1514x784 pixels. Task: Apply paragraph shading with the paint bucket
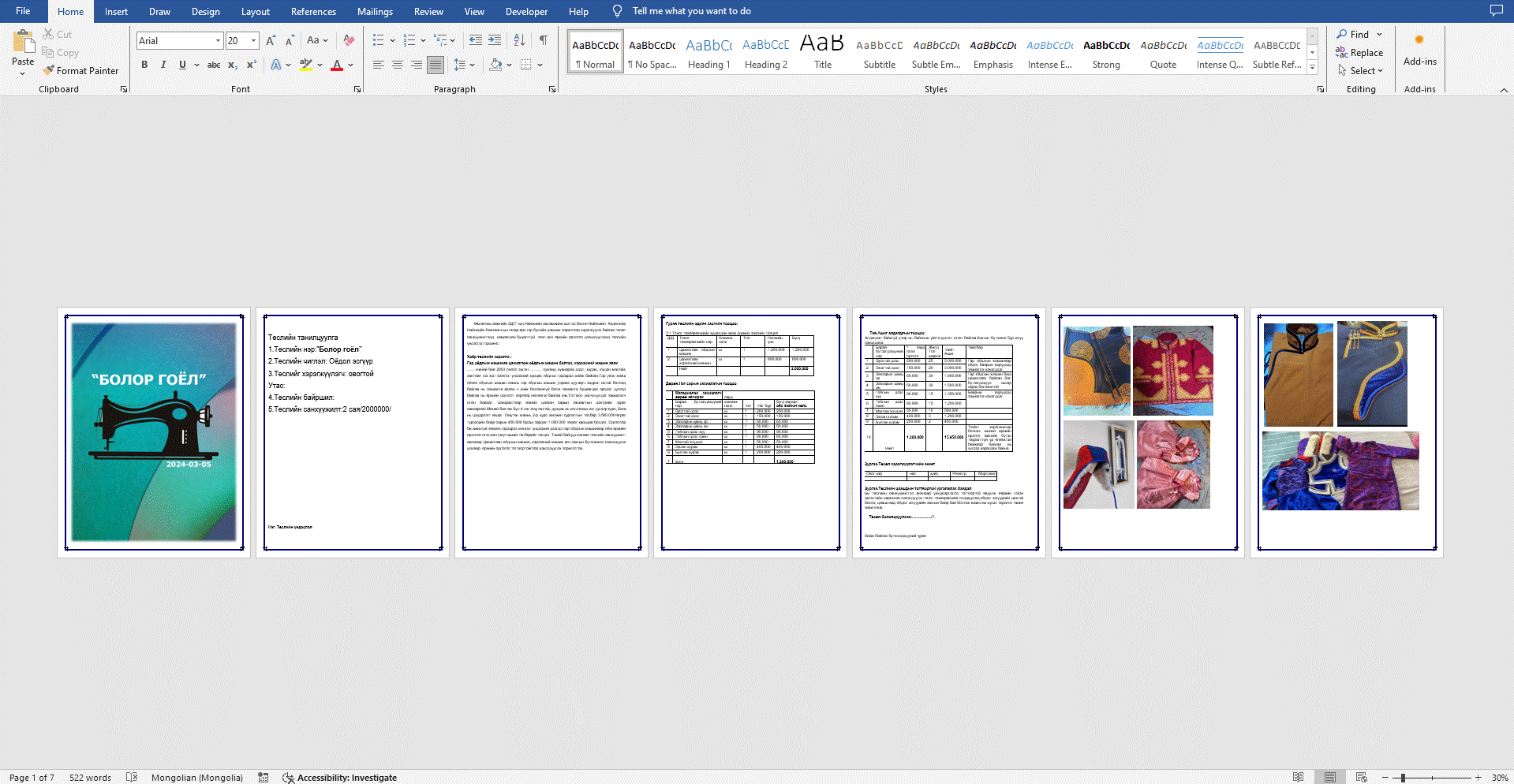pyautogui.click(x=495, y=65)
